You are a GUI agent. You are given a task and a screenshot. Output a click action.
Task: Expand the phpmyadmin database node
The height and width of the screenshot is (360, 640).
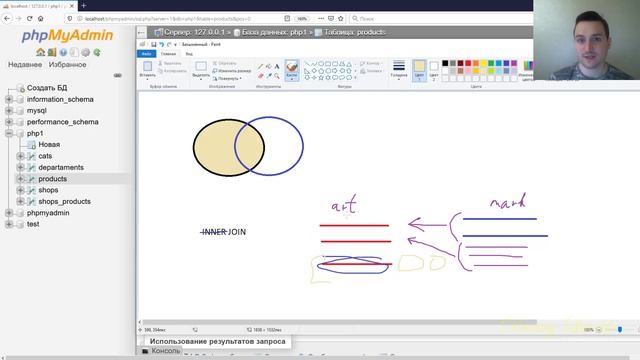coord(9,213)
